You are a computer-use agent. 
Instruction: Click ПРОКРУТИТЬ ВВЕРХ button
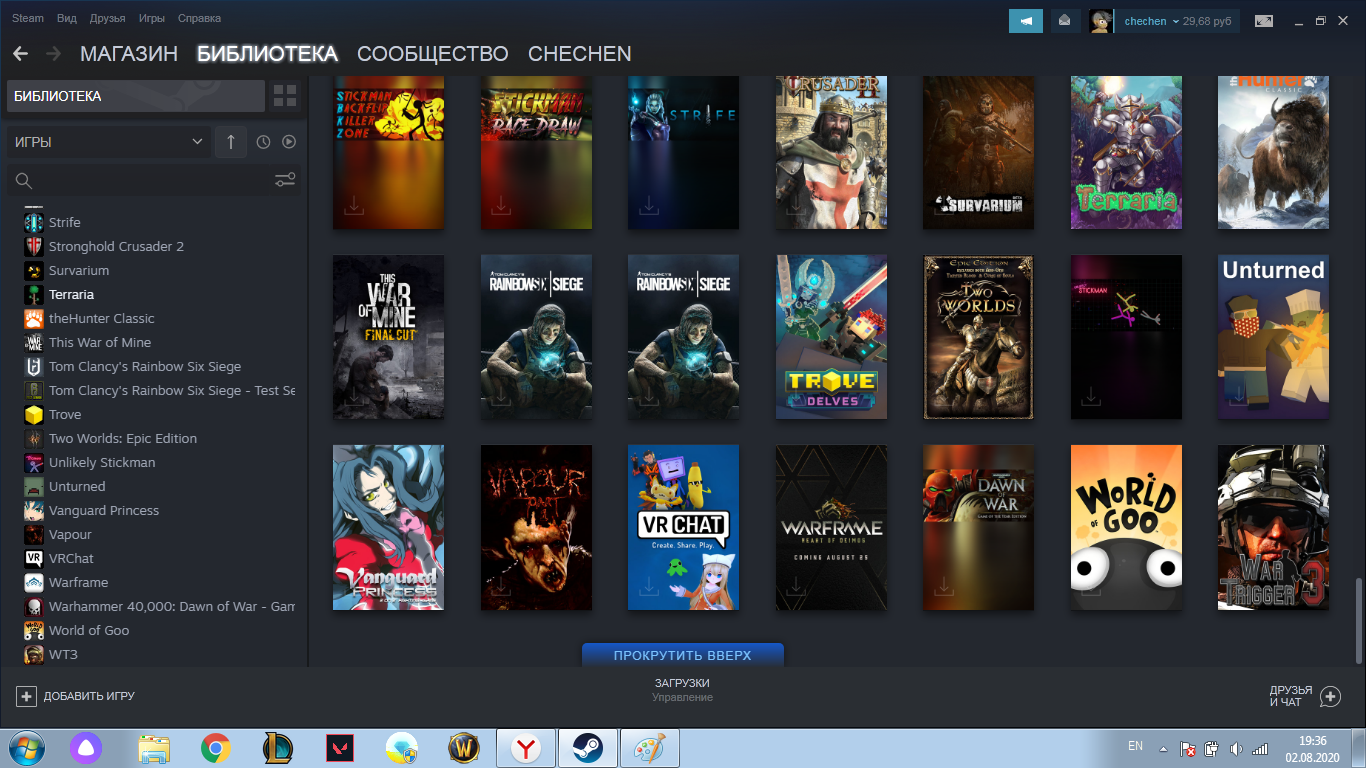683,655
